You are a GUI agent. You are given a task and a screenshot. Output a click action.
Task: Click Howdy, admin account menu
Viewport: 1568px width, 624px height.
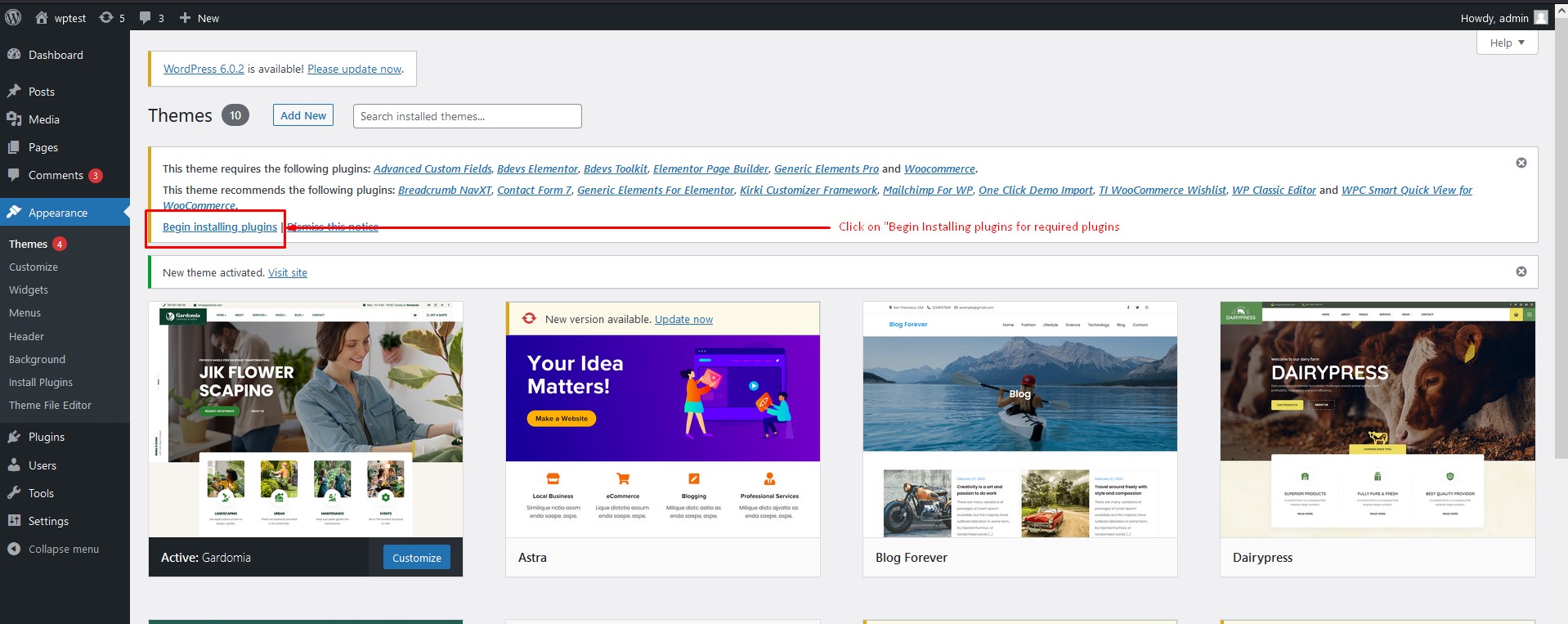coord(1503,18)
